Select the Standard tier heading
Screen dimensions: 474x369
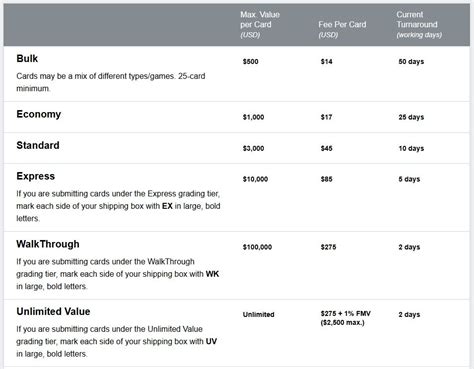(x=38, y=145)
